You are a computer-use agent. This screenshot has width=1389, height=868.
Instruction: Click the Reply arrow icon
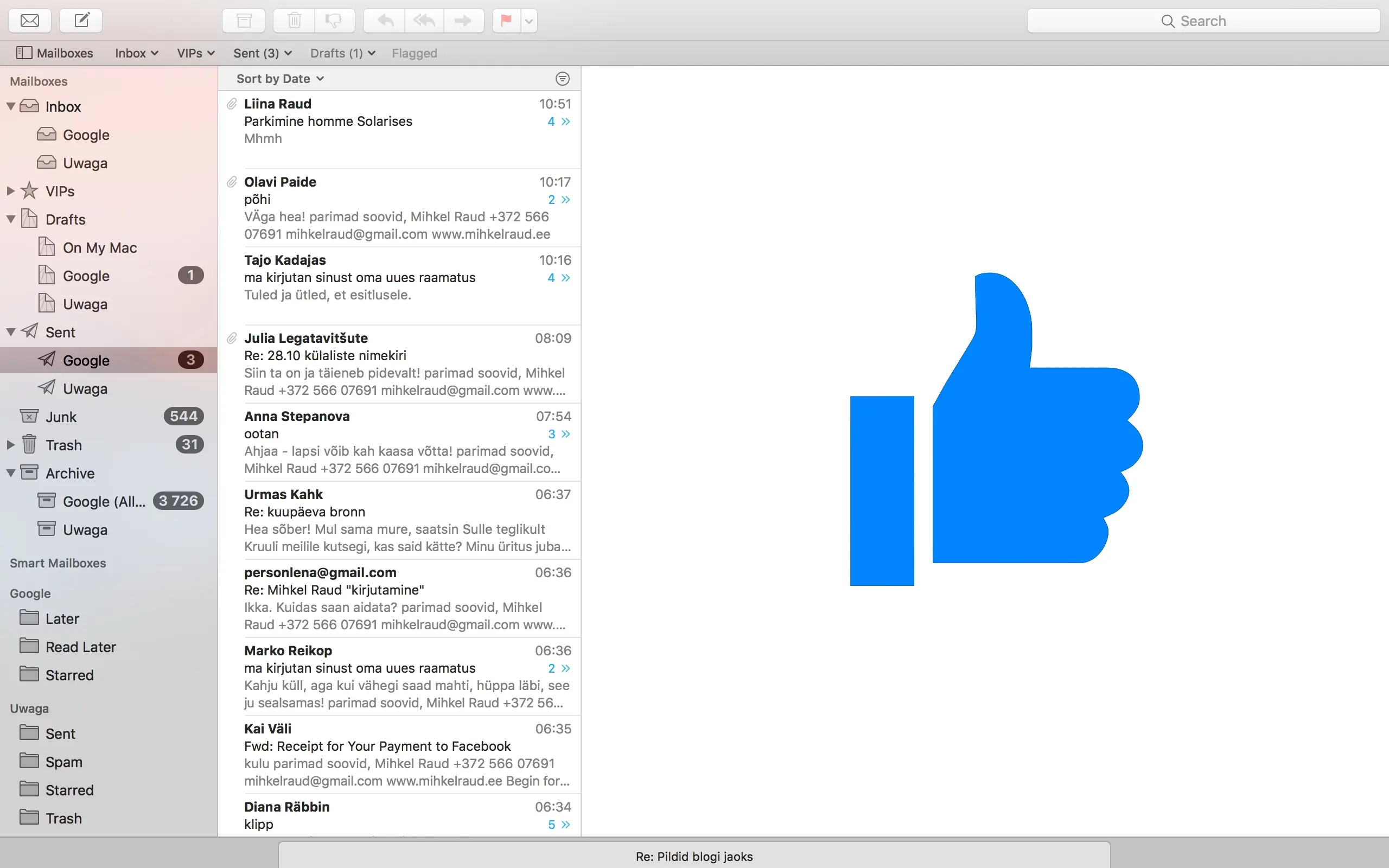pyautogui.click(x=385, y=21)
